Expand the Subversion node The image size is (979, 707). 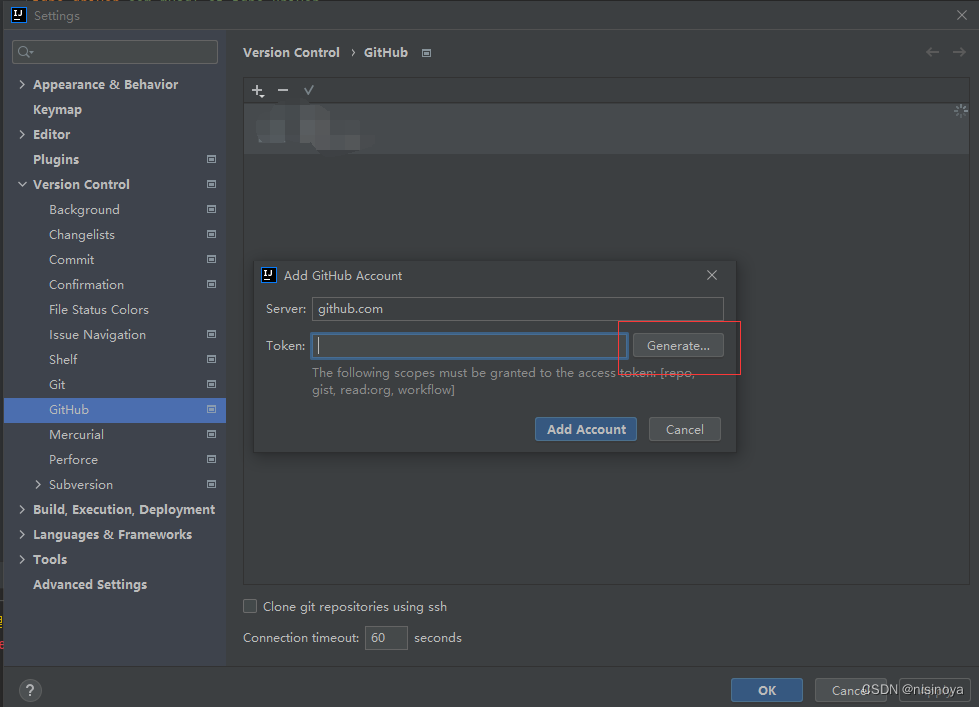pos(38,484)
